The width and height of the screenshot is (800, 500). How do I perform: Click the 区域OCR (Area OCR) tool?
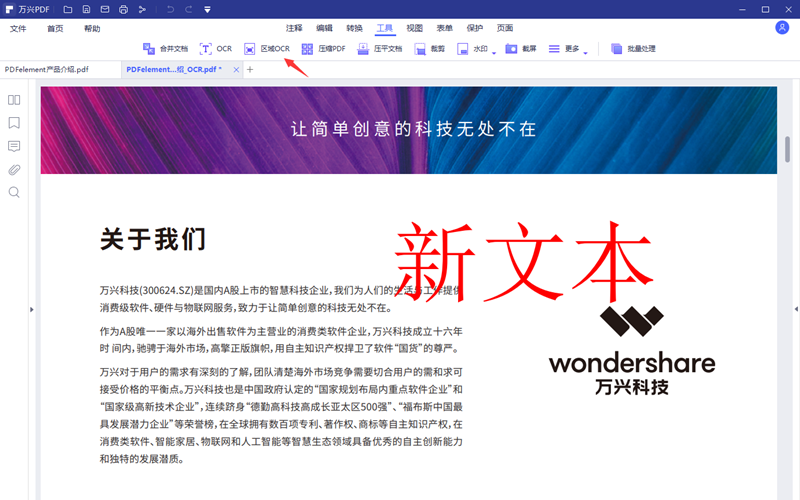267,48
